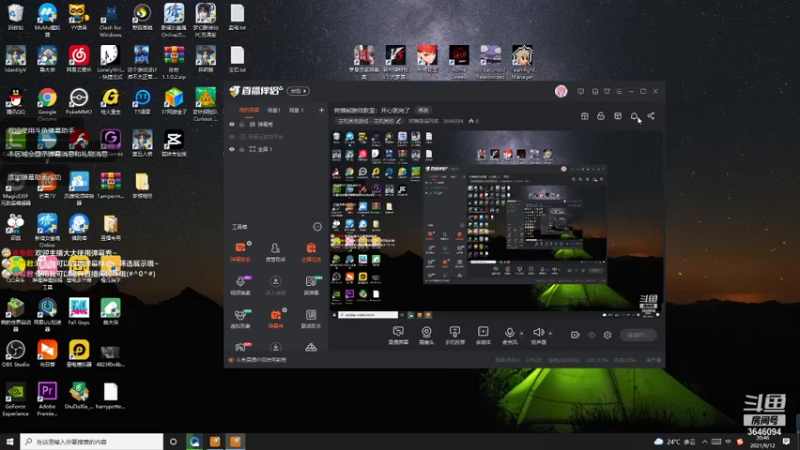Image resolution: width=800 pixels, height=450 pixels.
Task: Open 弹幕助手 settings via its small gear
Action: (x=249, y=243)
